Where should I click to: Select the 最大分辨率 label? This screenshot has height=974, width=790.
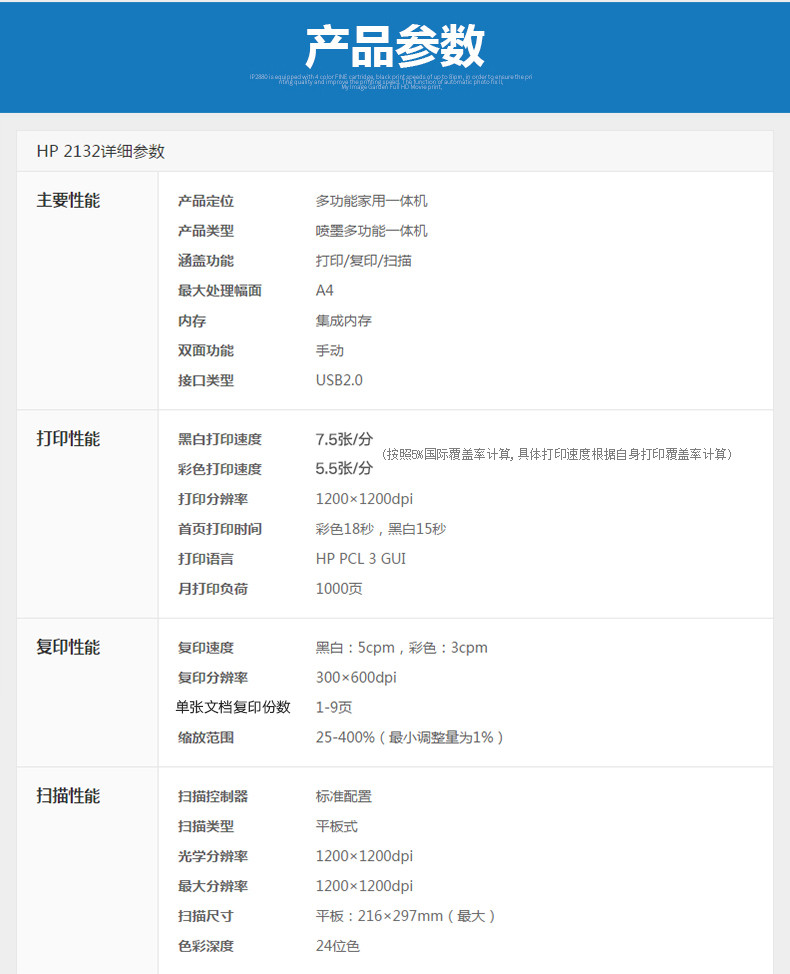click(212, 886)
